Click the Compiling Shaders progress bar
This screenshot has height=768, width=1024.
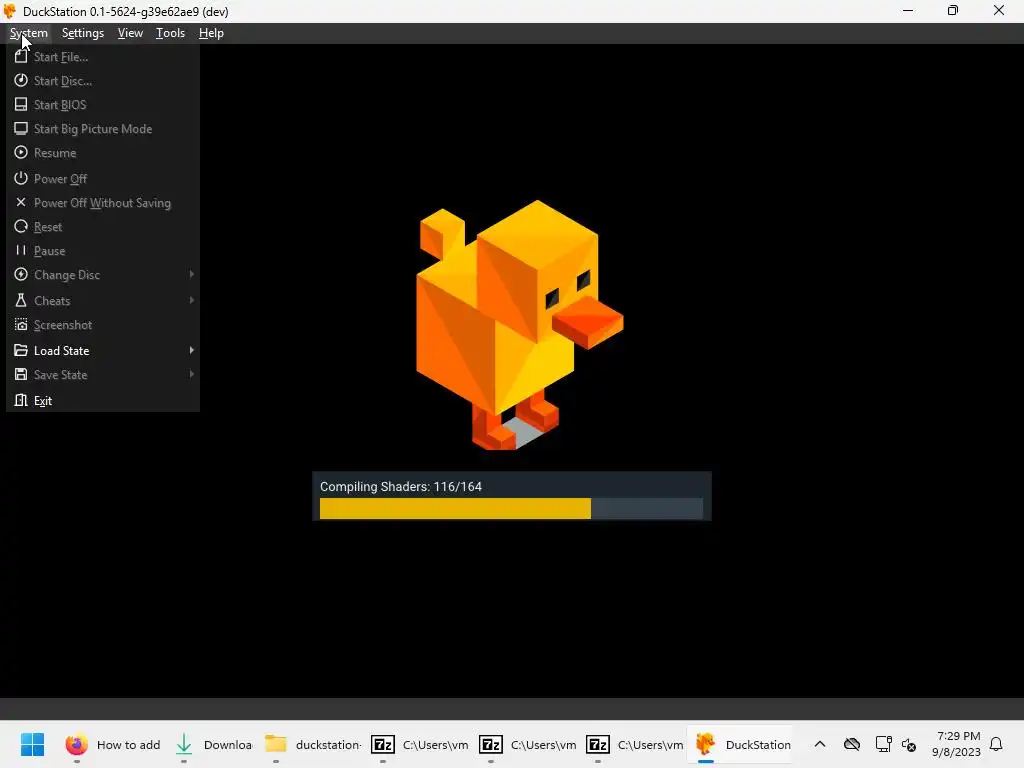(511, 509)
